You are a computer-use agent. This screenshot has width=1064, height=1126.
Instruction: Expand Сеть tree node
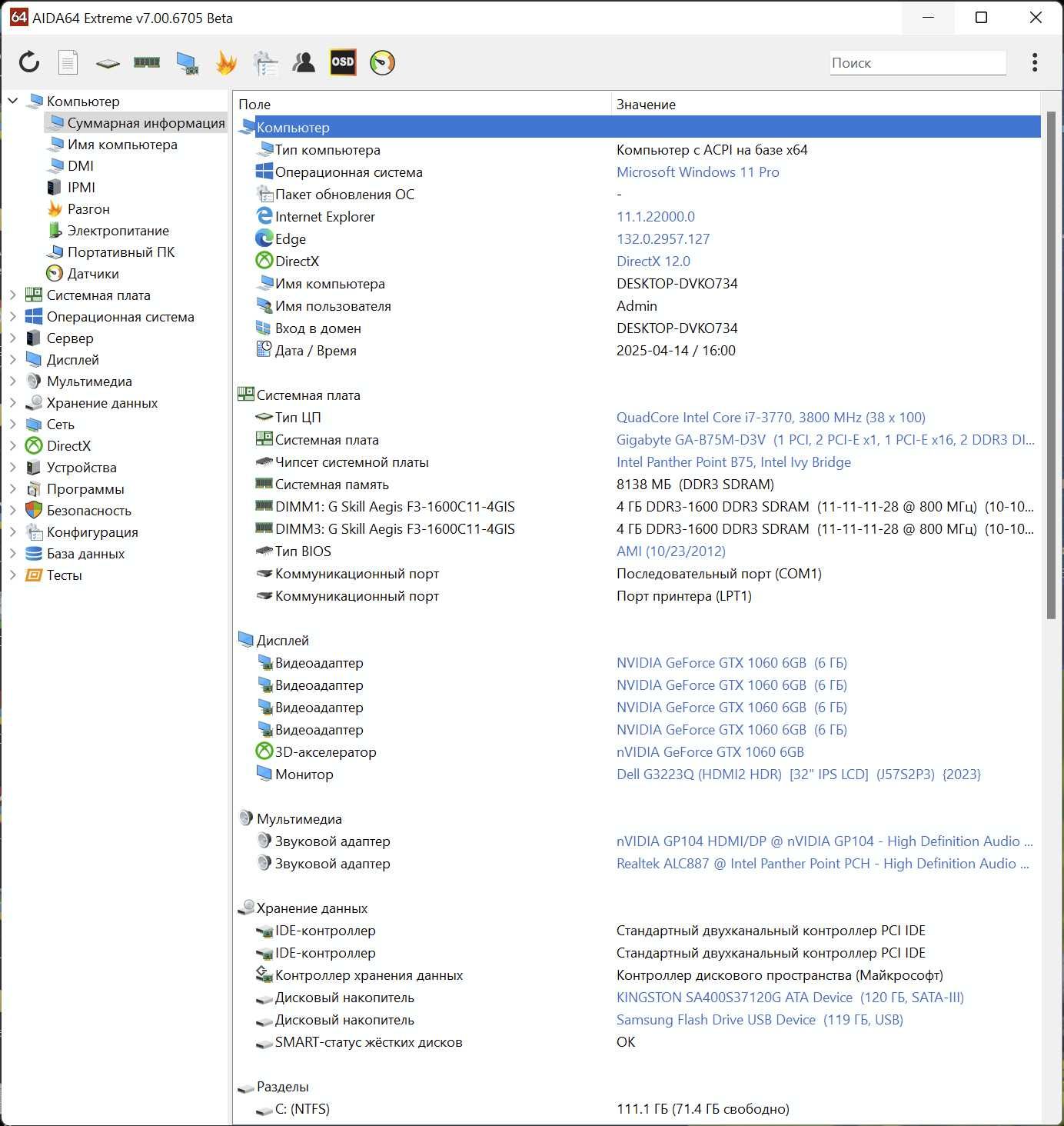pyautogui.click(x=13, y=424)
